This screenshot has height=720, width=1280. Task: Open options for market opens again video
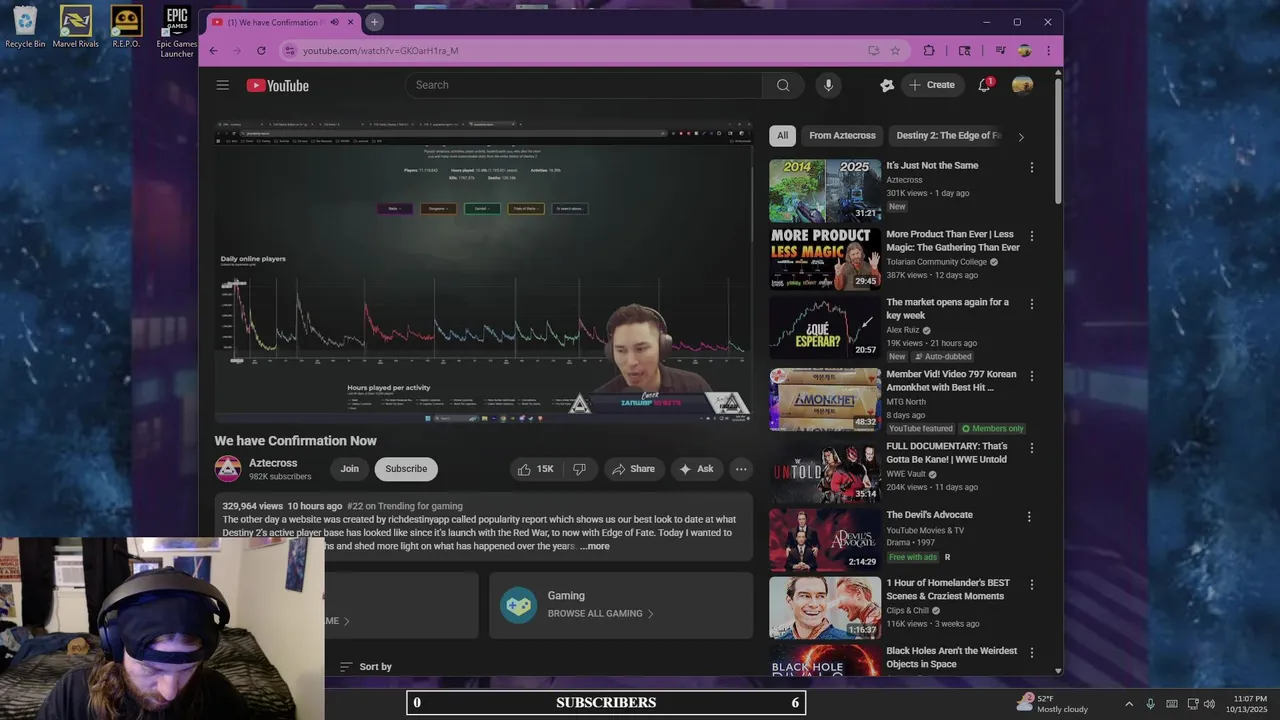[1032, 304]
